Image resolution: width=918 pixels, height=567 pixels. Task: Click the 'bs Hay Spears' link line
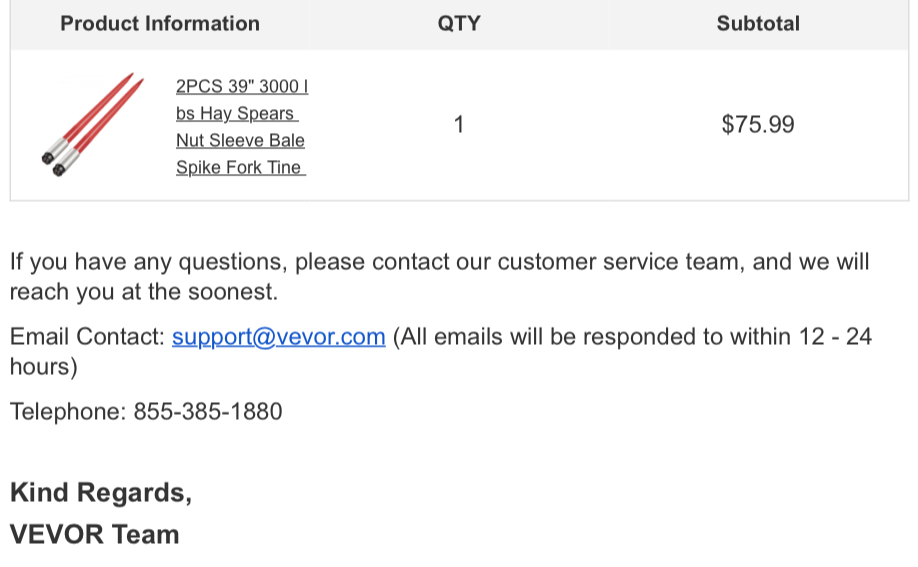pos(237,113)
